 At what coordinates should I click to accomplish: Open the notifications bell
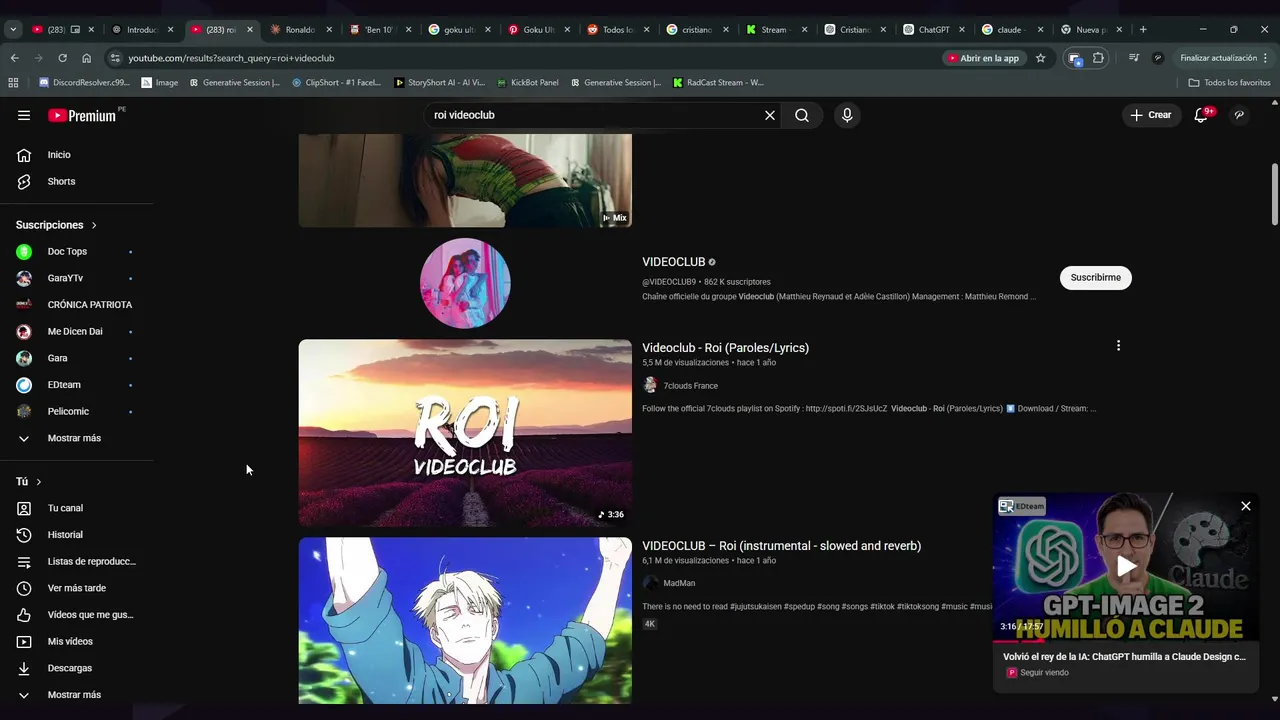1201,115
